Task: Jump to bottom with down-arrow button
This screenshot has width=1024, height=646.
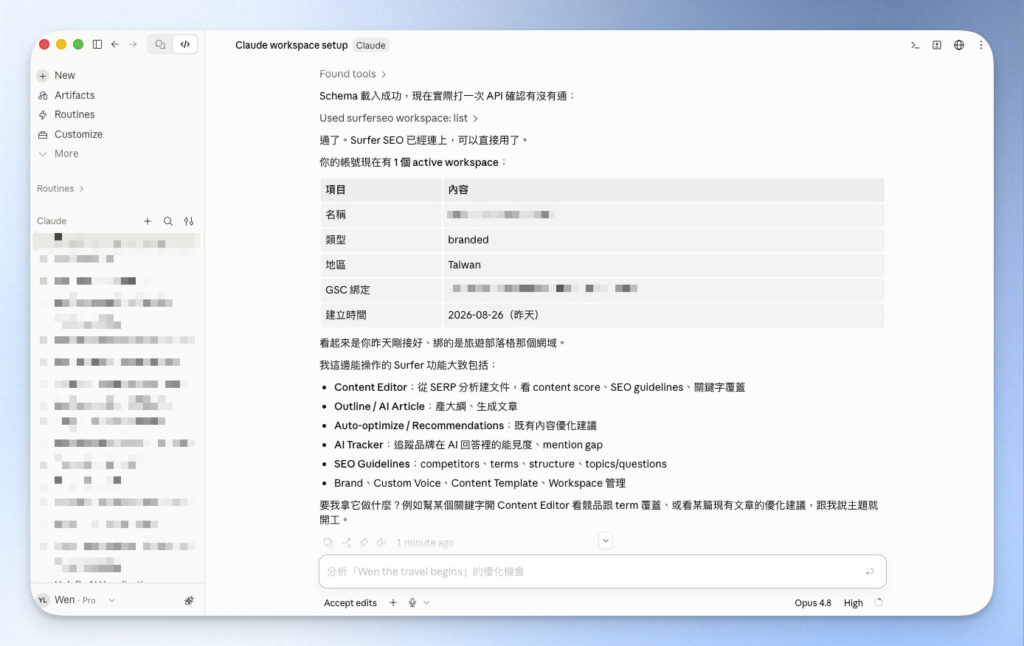Action: [605, 541]
